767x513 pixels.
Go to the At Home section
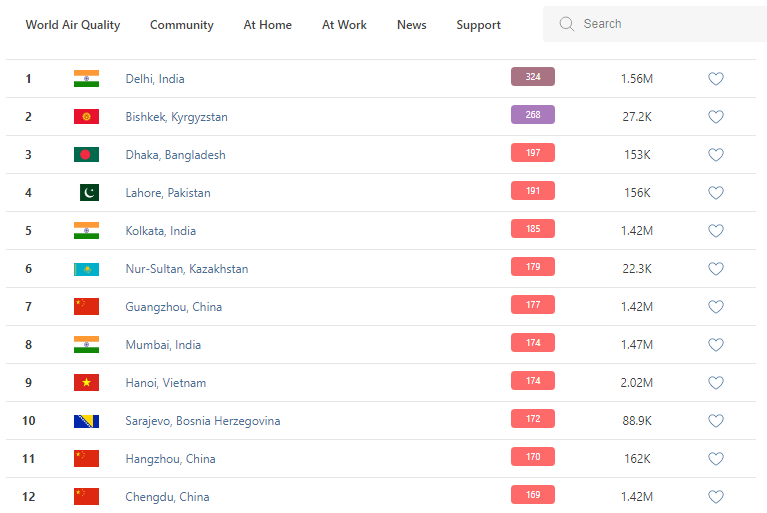[x=268, y=25]
